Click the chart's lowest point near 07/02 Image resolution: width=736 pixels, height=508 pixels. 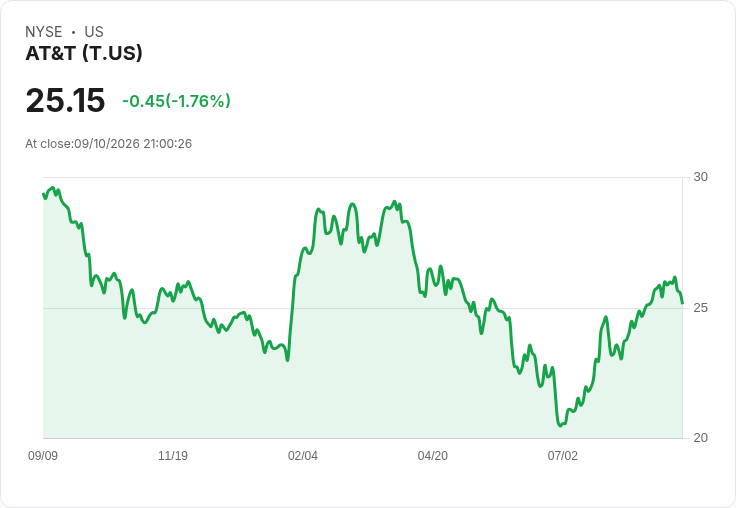pos(560,426)
